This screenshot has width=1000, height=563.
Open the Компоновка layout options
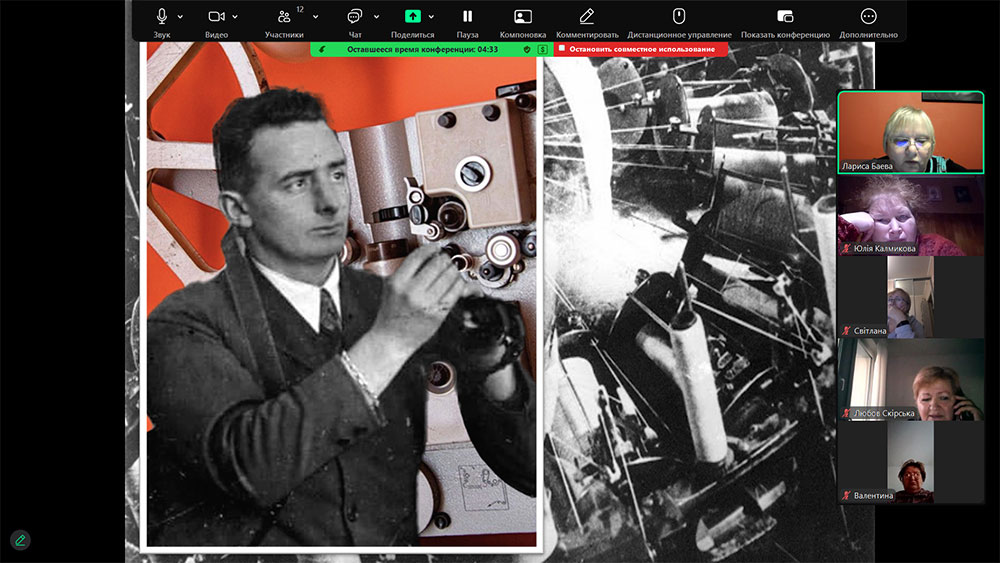pos(522,17)
